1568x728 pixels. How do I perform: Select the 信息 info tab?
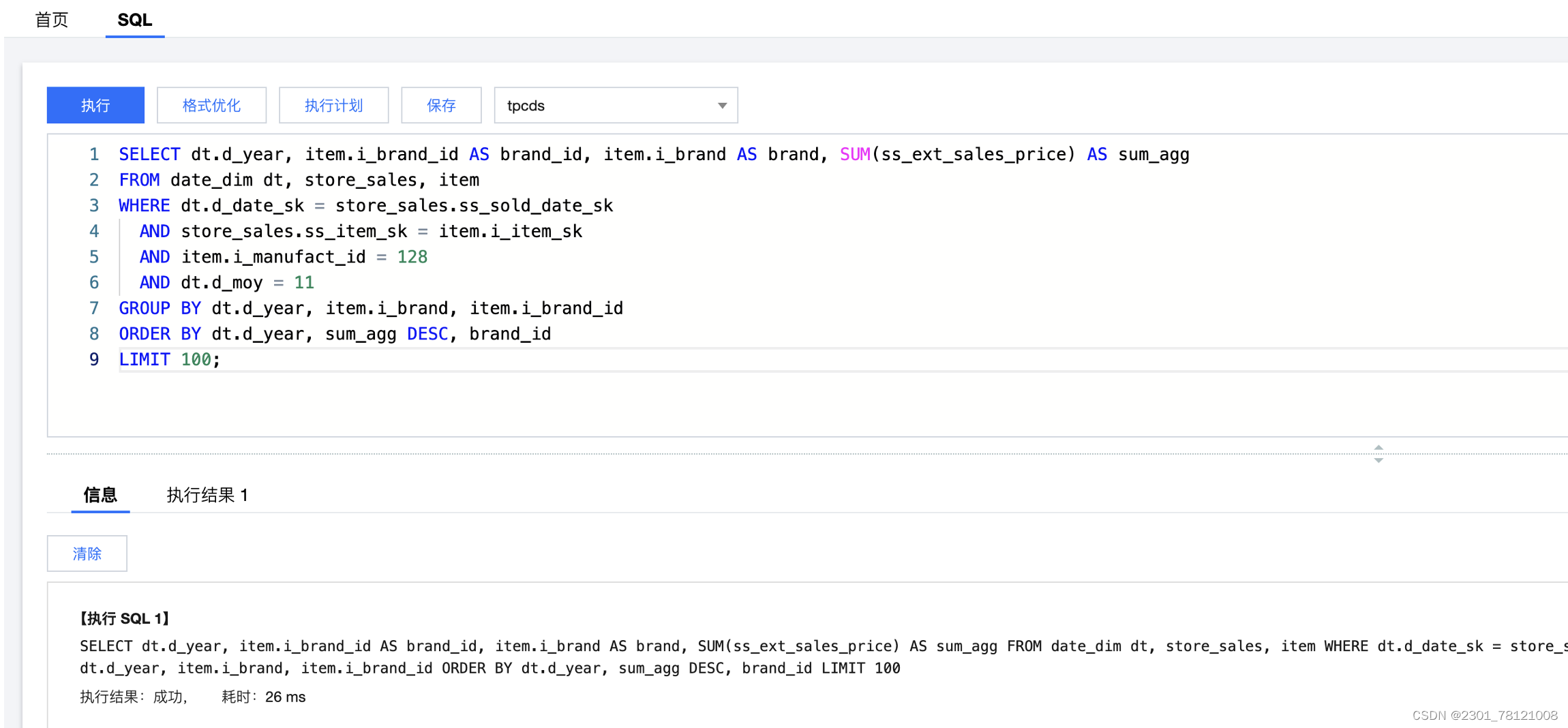(100, 494)
